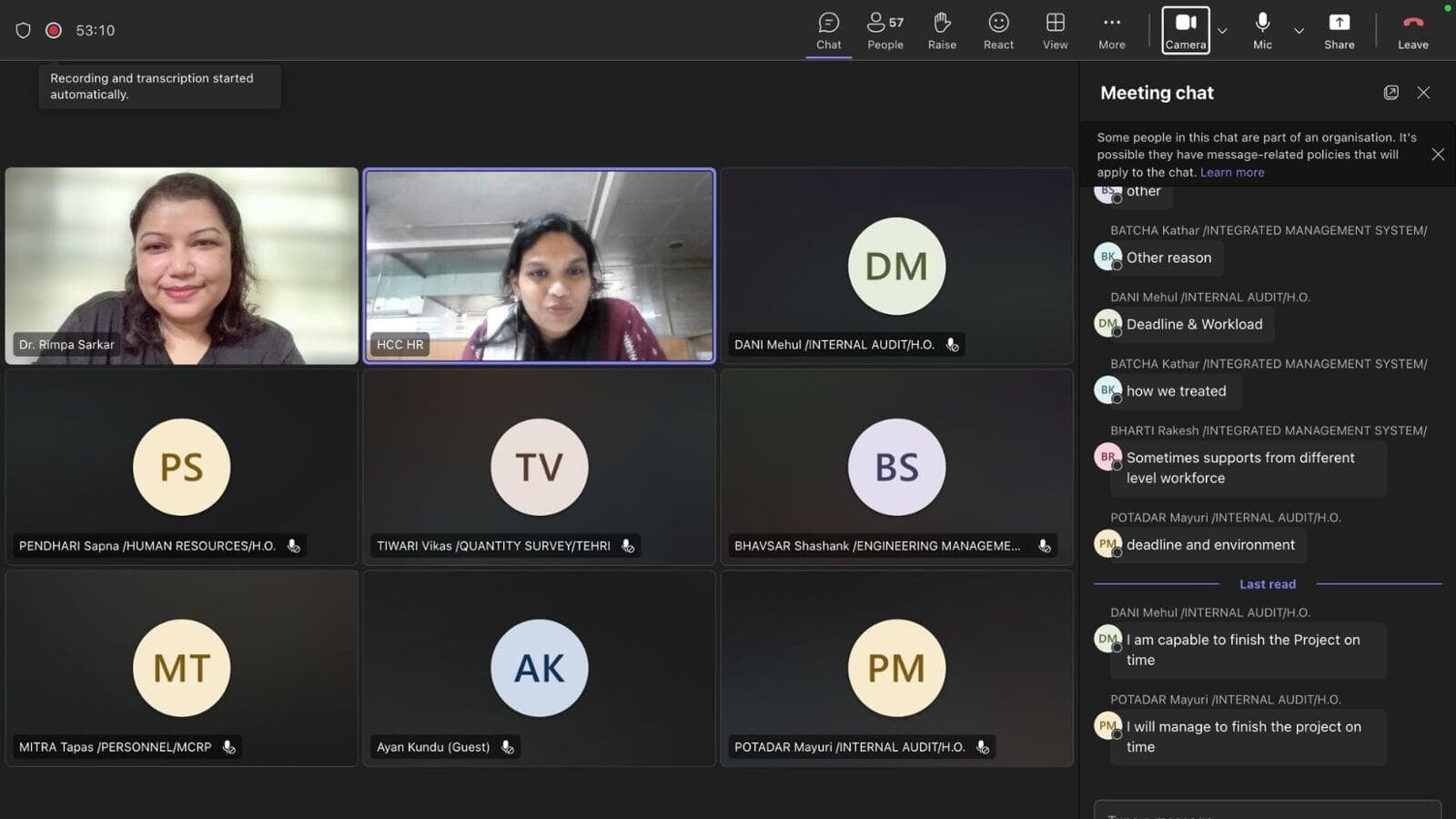The height and width of the screenshot is (819, 1456).
Task: Open the More actions menu
Action: click(1111, 31)
